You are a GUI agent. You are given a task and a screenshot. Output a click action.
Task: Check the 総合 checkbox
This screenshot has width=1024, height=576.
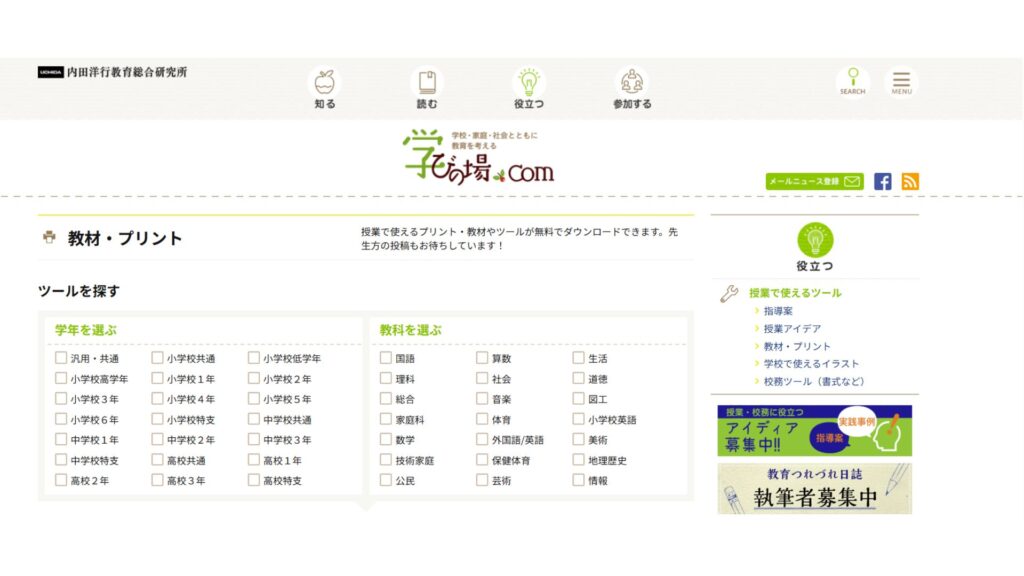click(386, 398)
